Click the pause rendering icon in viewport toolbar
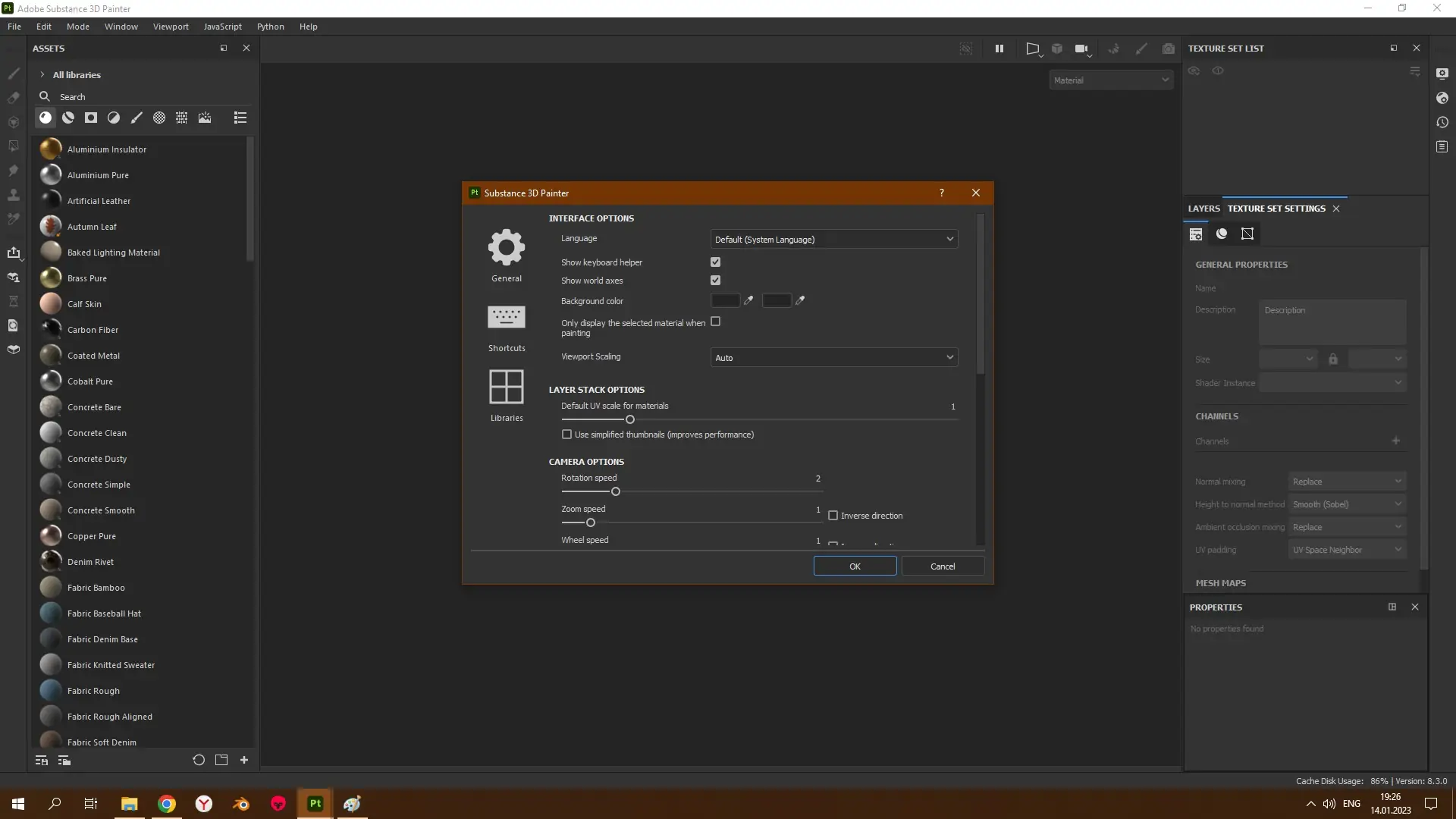The image size is (1456, 819). tap(999, 49)
